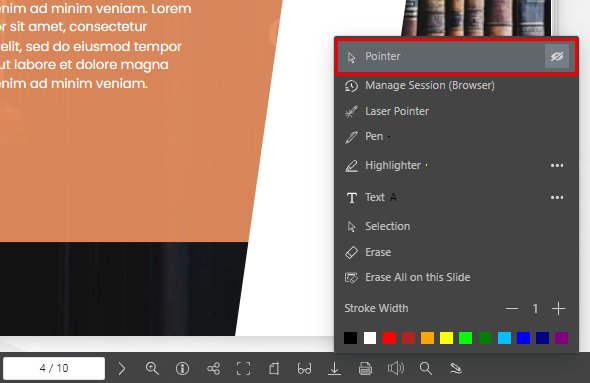This screenshot has height=383, width=590.
Task: Pick the yellow color swatch
Action: 447,338
